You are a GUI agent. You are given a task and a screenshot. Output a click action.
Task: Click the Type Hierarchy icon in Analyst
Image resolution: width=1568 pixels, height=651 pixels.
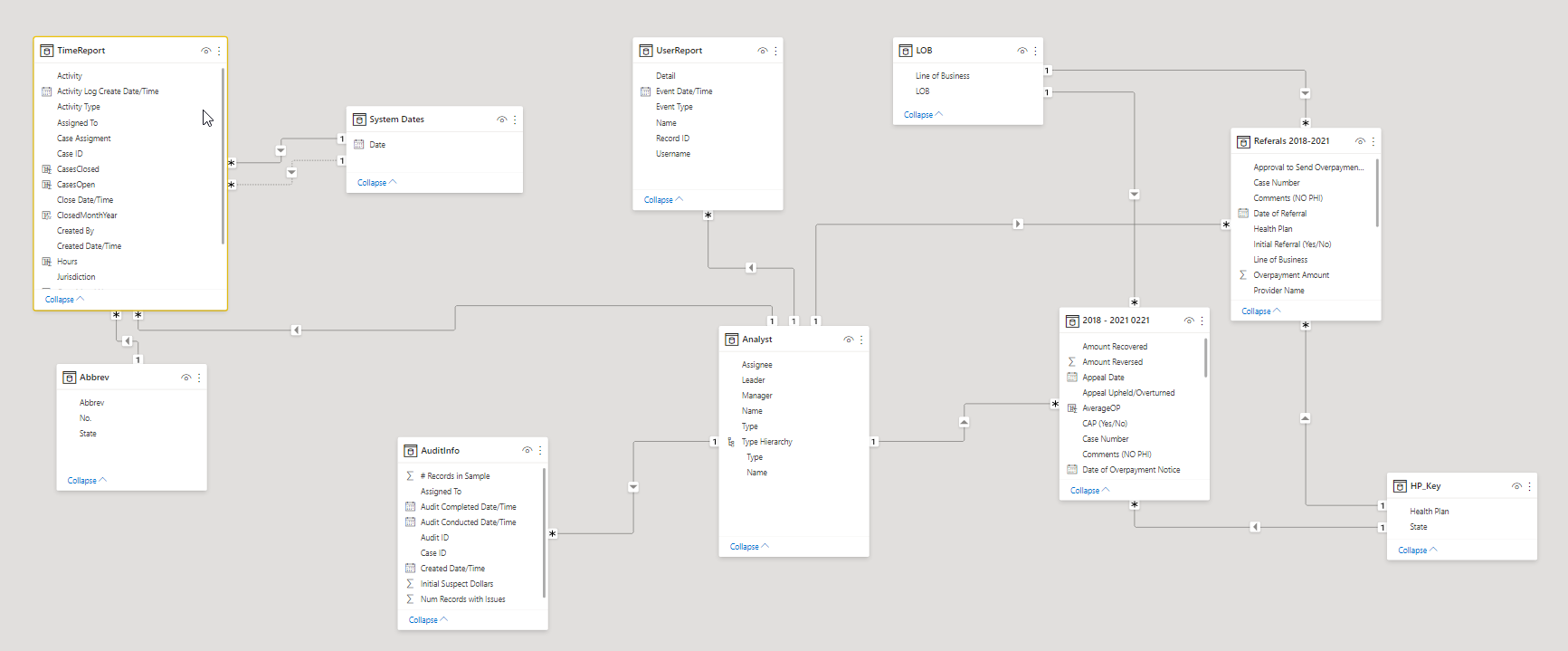pos(731,442)
